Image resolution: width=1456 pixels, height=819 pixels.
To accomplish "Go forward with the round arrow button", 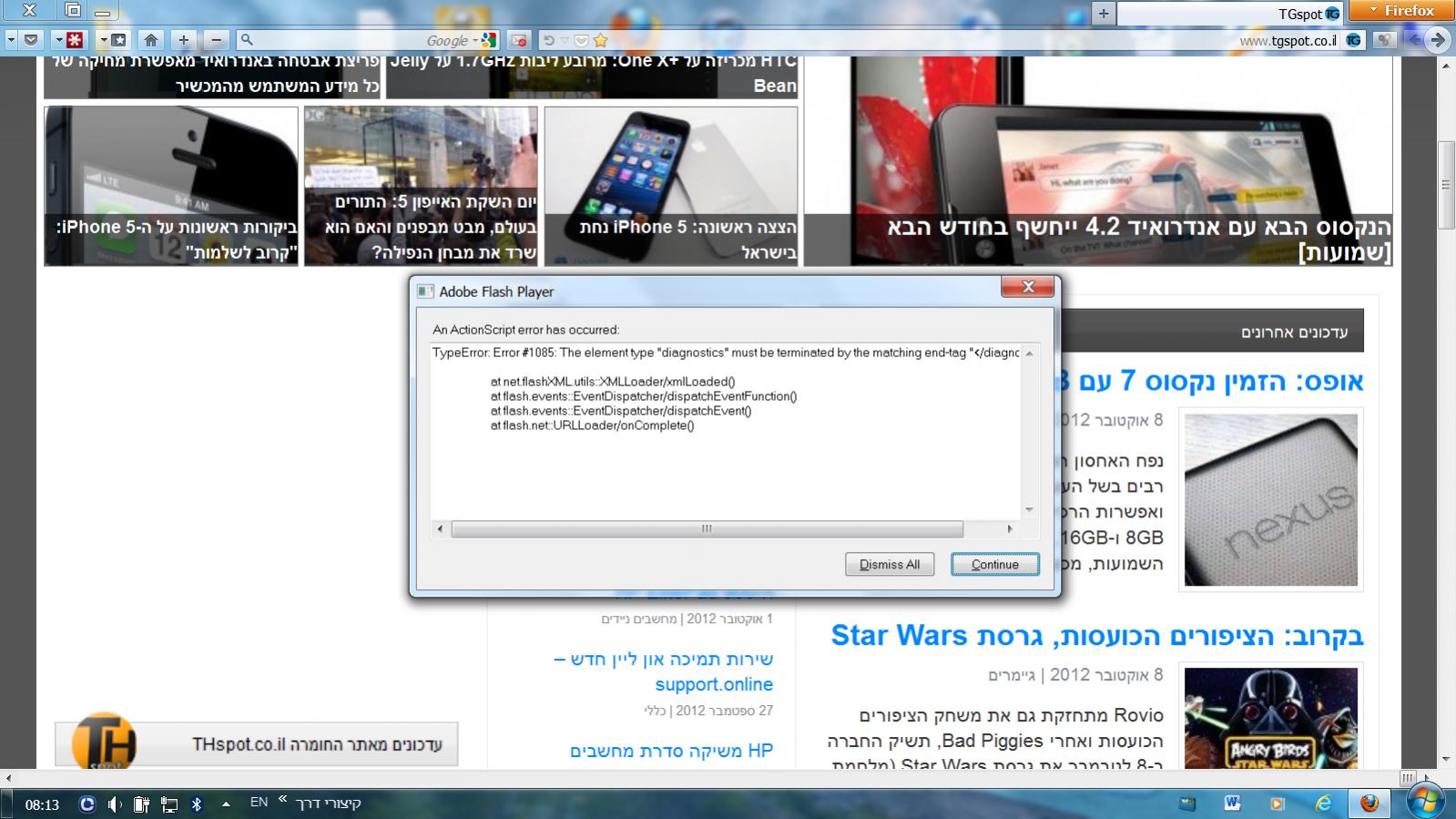I will [1437, 40].
